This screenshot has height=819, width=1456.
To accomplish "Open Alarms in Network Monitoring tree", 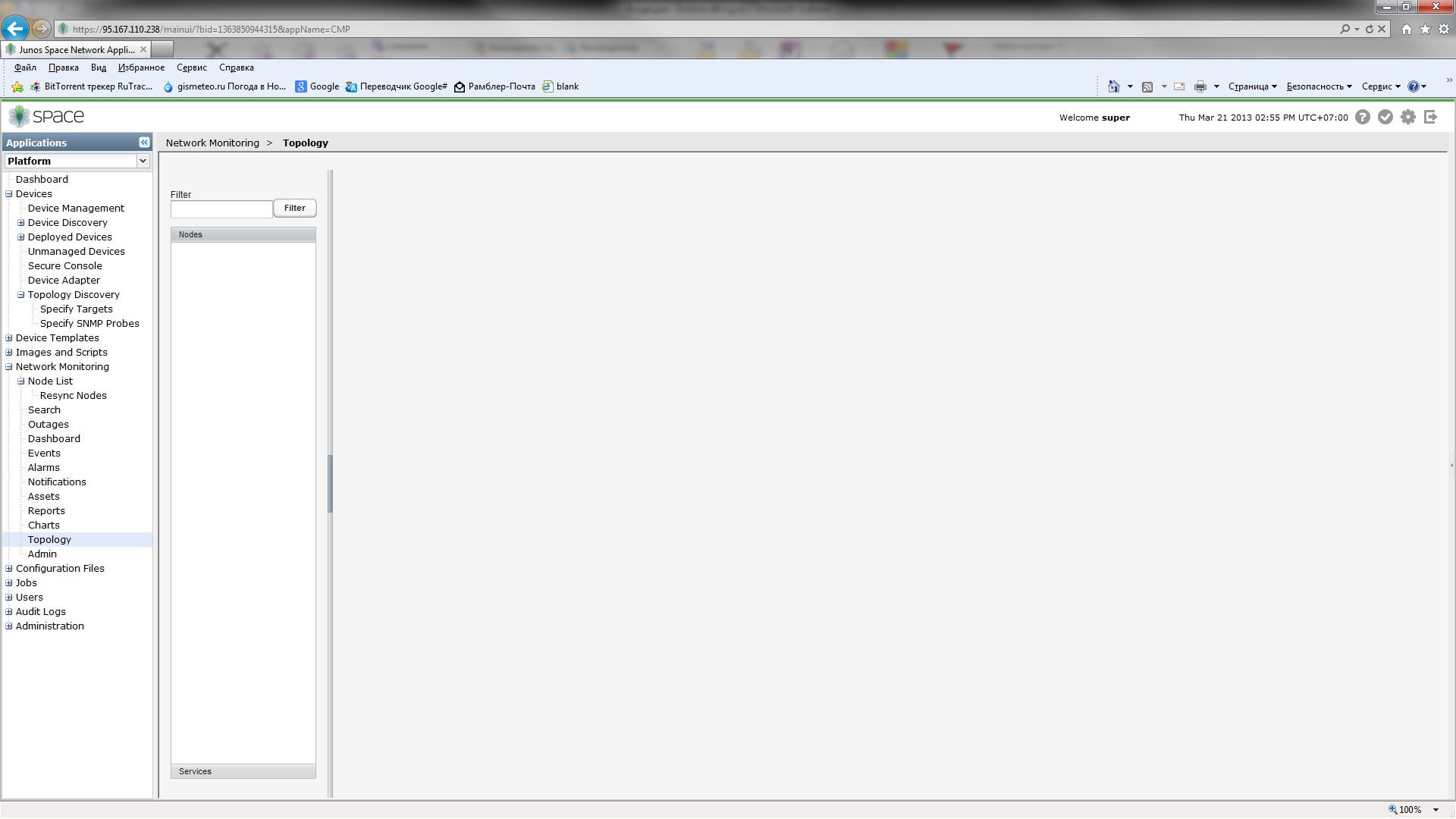I will [x=44, y=468].
